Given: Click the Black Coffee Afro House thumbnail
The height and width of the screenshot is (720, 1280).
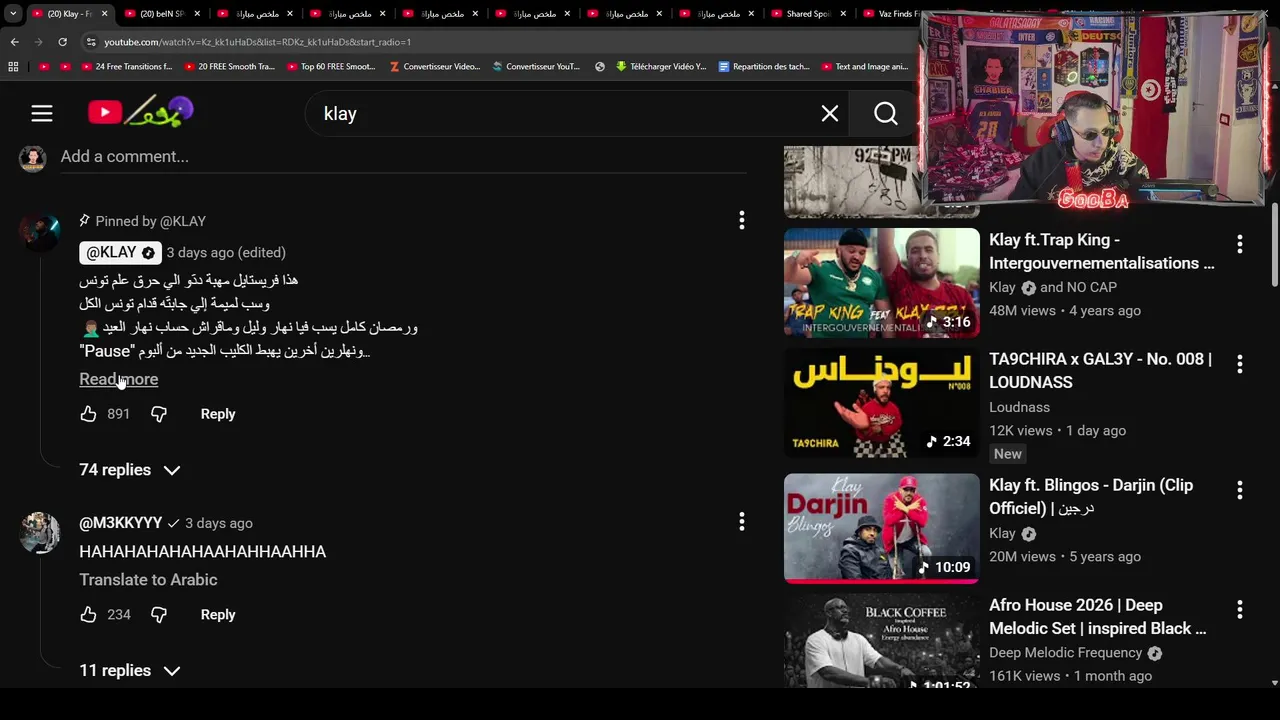Looking at the screenshot, I should pyautogui.click(x=881, y=641).
